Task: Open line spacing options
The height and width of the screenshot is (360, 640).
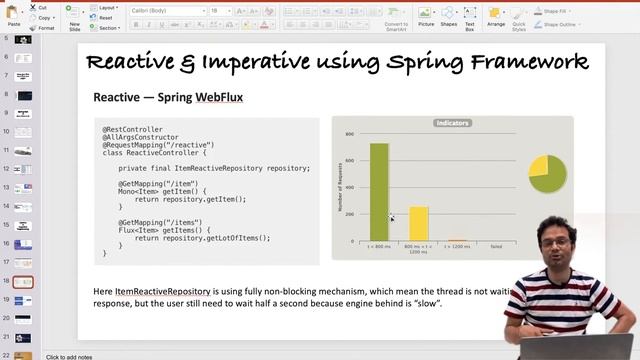Action: pos(353,11)
